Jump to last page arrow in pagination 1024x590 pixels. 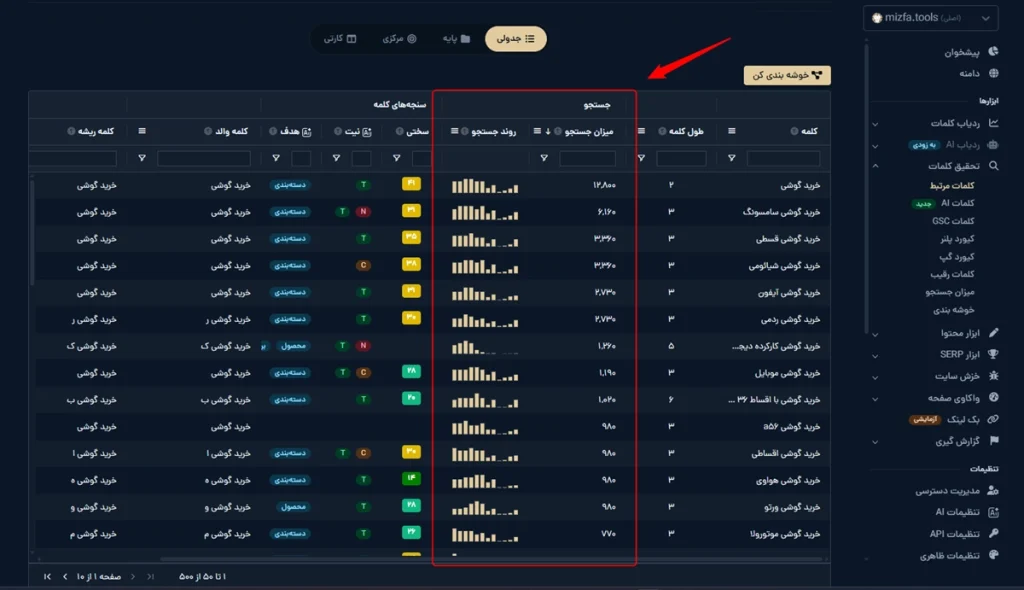[47, 576]
